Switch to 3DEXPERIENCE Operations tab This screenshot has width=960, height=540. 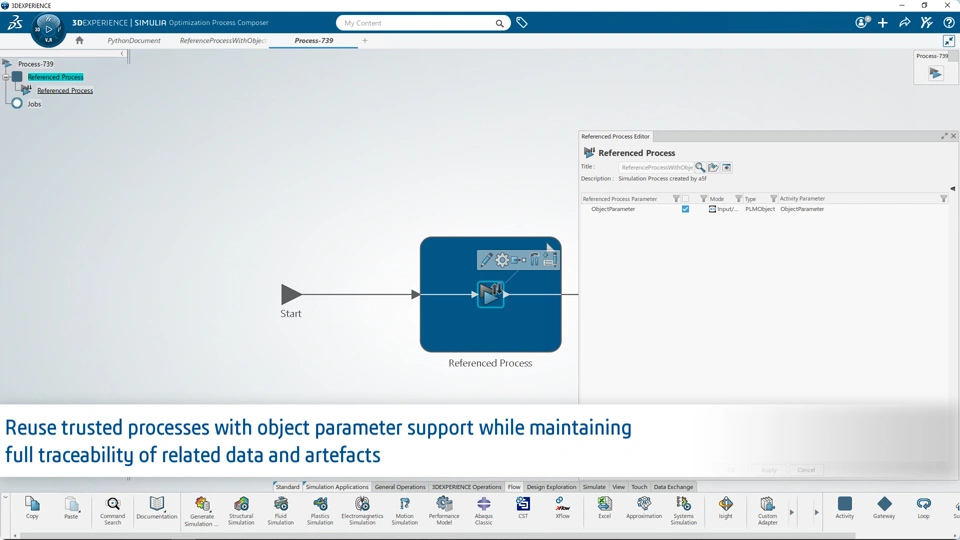467,487
